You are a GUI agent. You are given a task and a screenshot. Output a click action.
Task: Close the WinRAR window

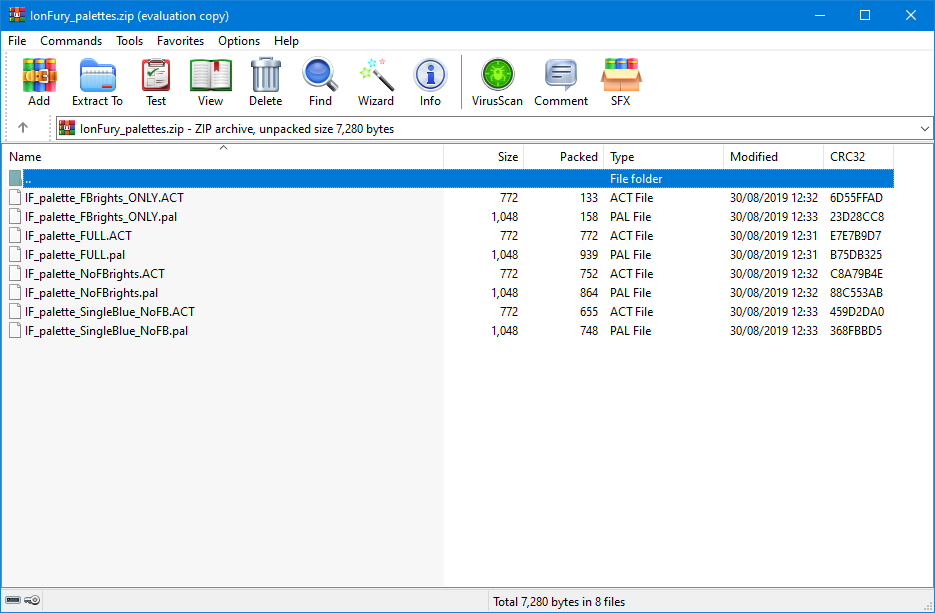pos(911,16)
